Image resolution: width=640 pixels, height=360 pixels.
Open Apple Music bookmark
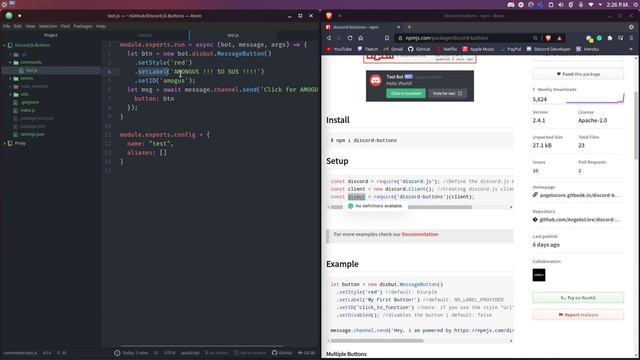coord(478,49)
